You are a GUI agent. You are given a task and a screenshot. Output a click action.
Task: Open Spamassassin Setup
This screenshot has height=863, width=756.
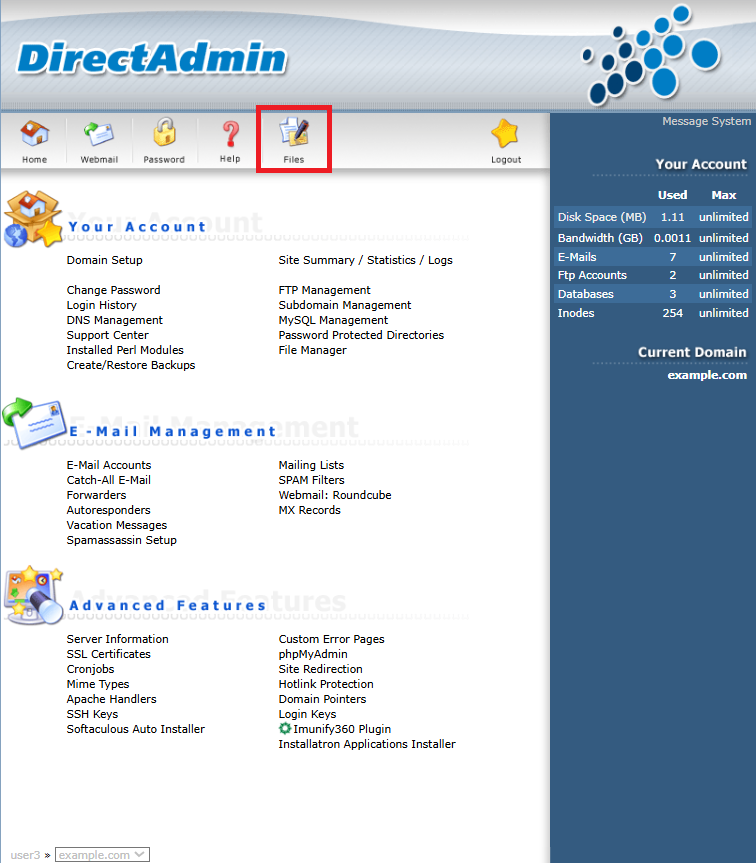tap(122, 540)
